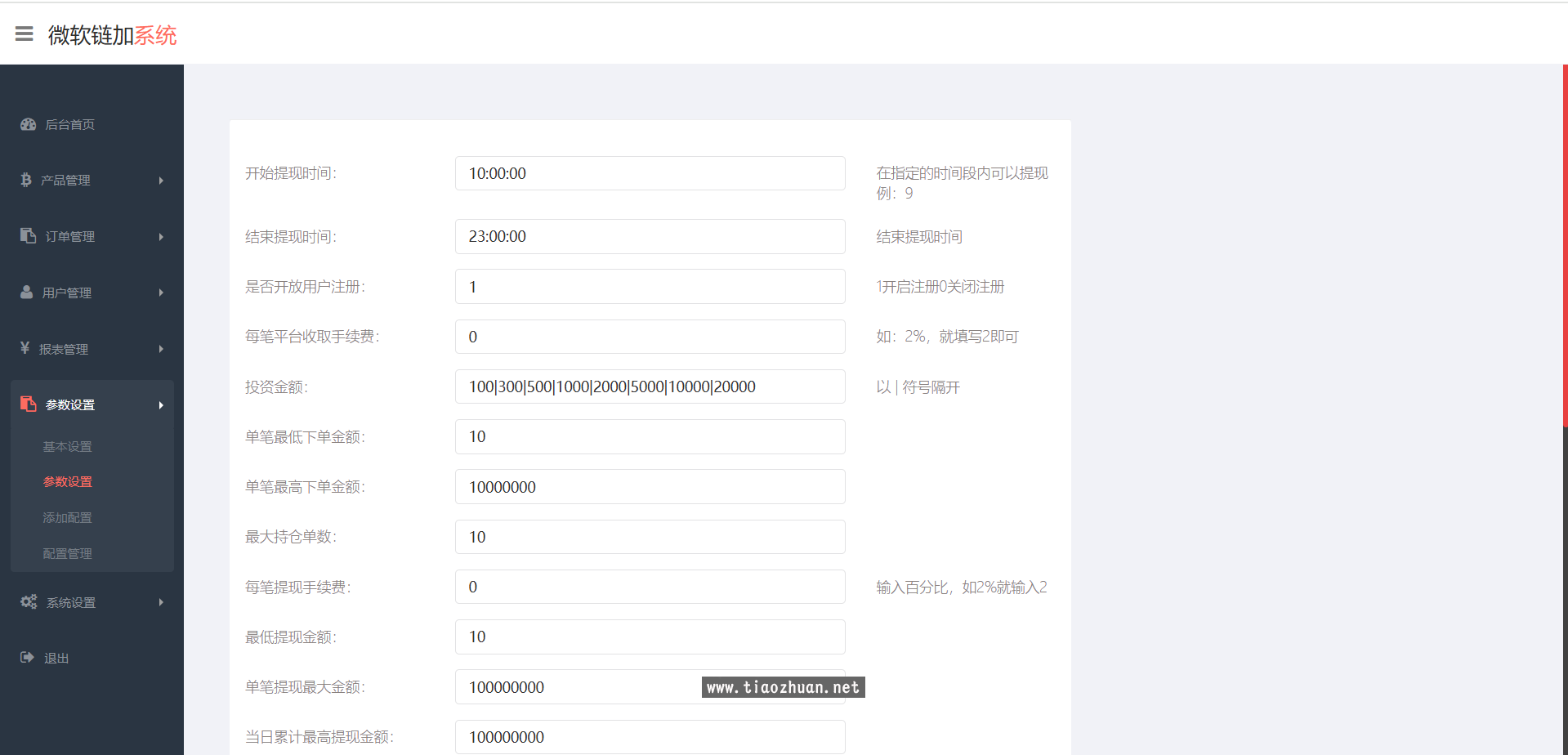Expand the 系统设置 arrow
1568x755 pixels.
click(161, 602)
